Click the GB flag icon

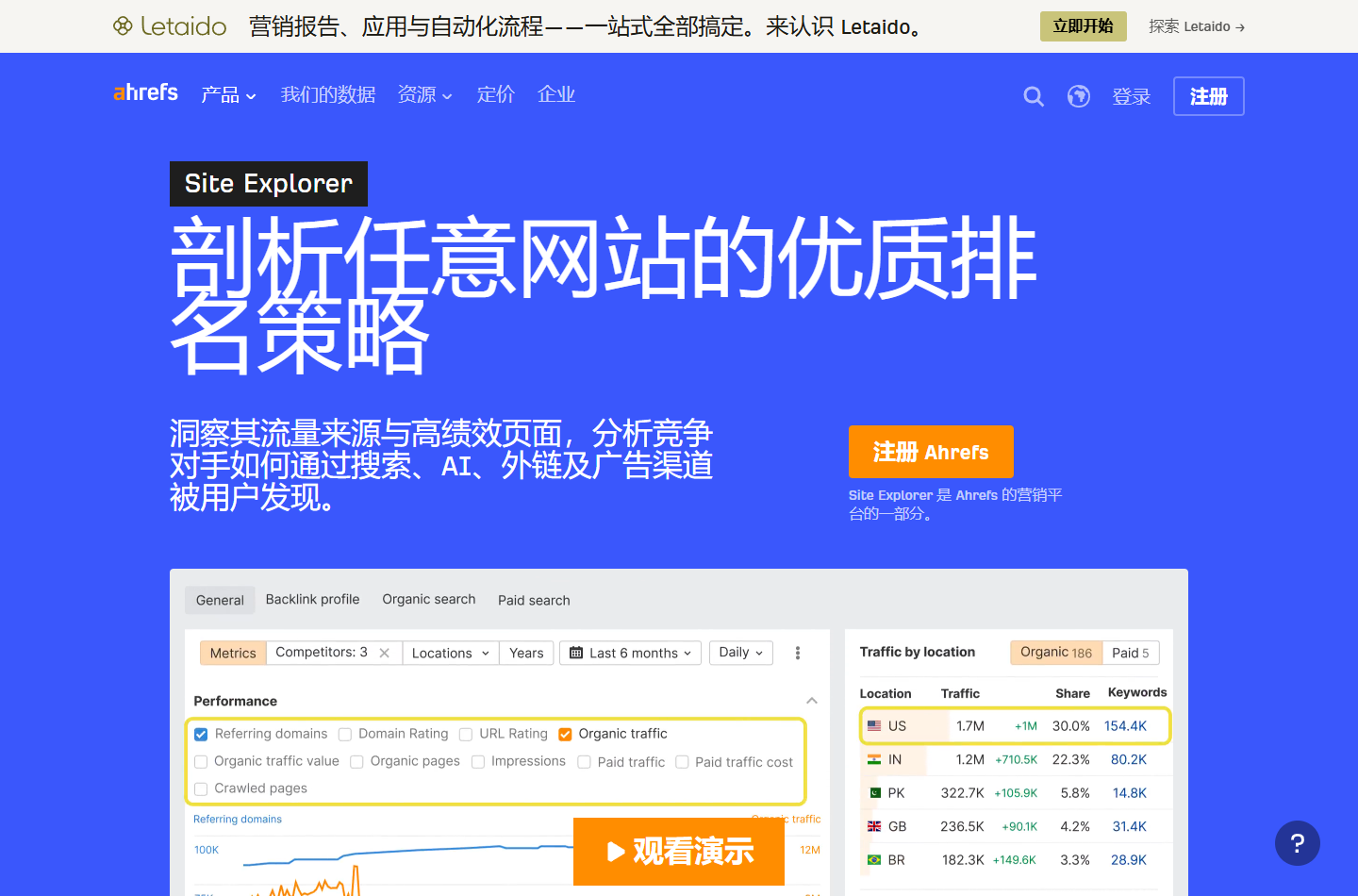tap(874, 826)
